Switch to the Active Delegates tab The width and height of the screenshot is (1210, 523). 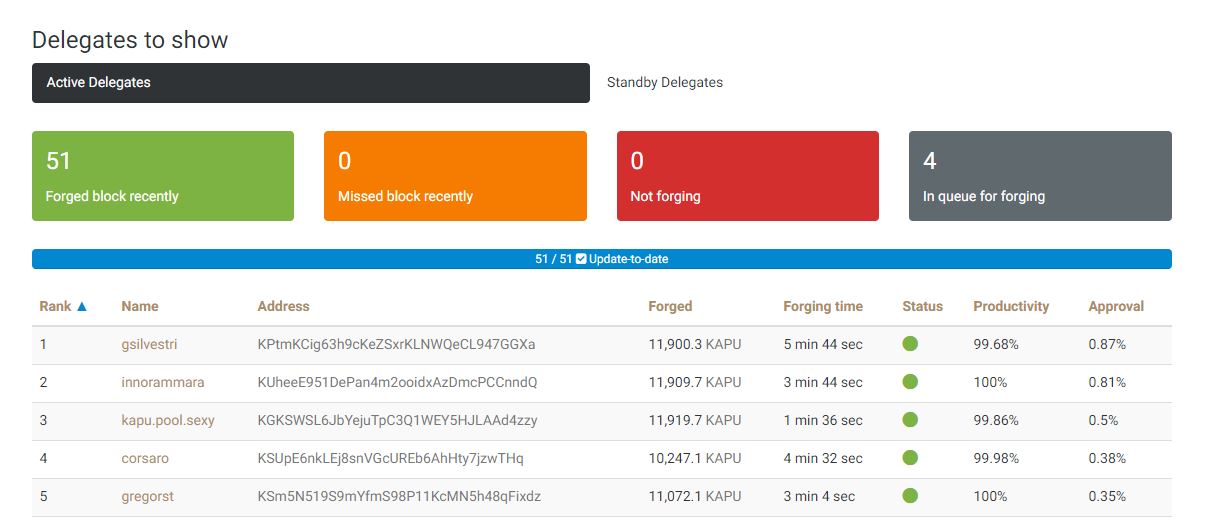click(311, 83)
